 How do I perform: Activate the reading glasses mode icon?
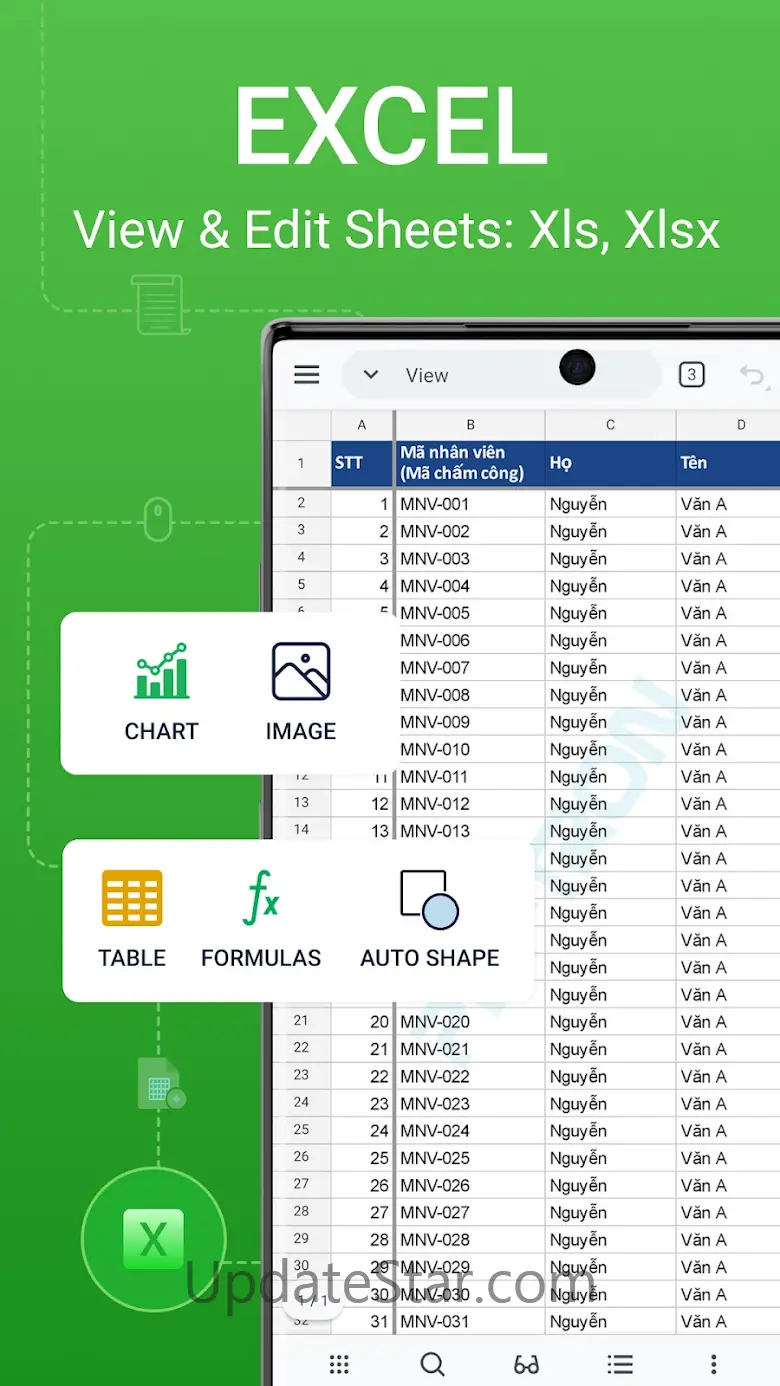pos(526,1364)
